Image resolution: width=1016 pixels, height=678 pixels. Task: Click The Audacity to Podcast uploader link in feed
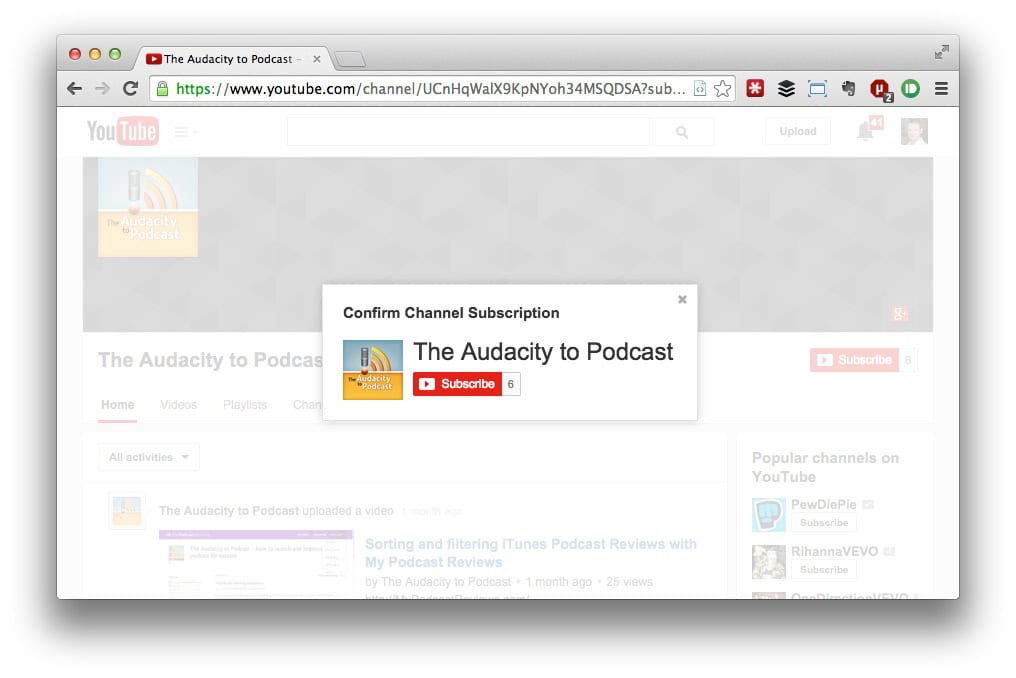(229, 511)
